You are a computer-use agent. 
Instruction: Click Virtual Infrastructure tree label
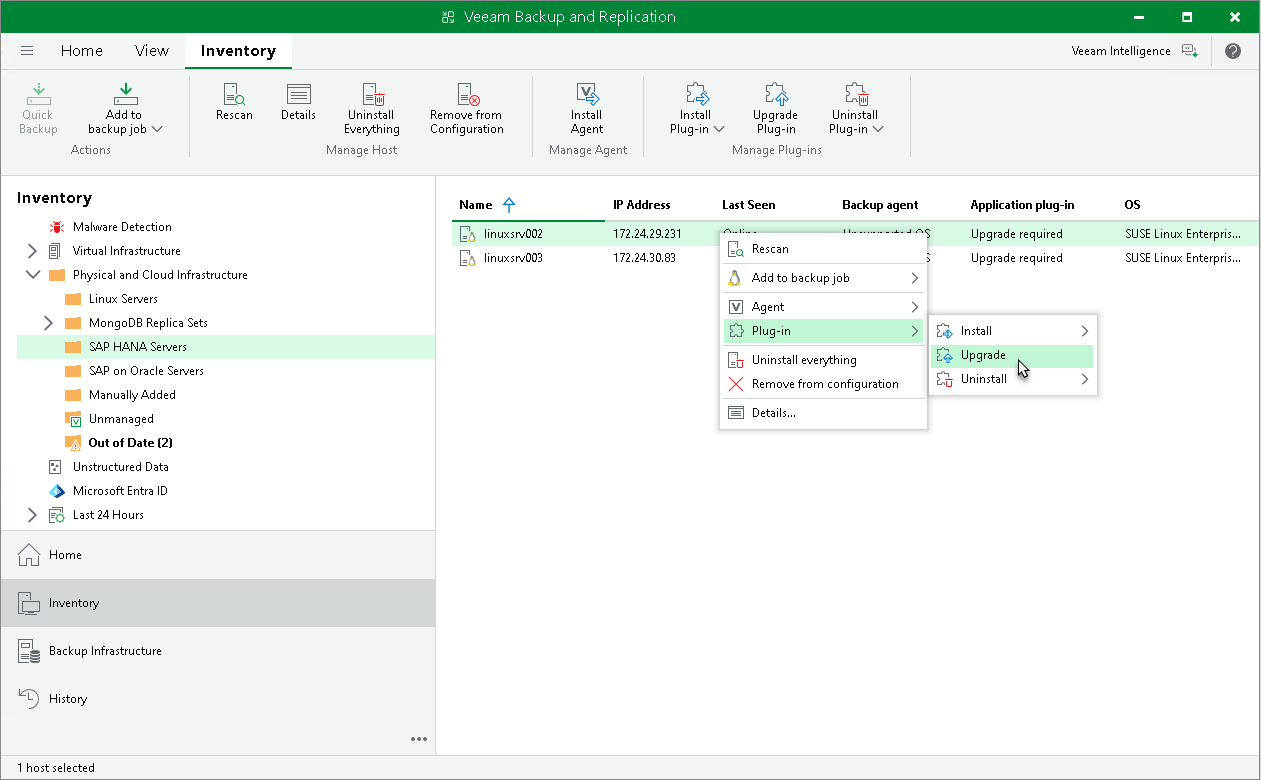(127, 251)
